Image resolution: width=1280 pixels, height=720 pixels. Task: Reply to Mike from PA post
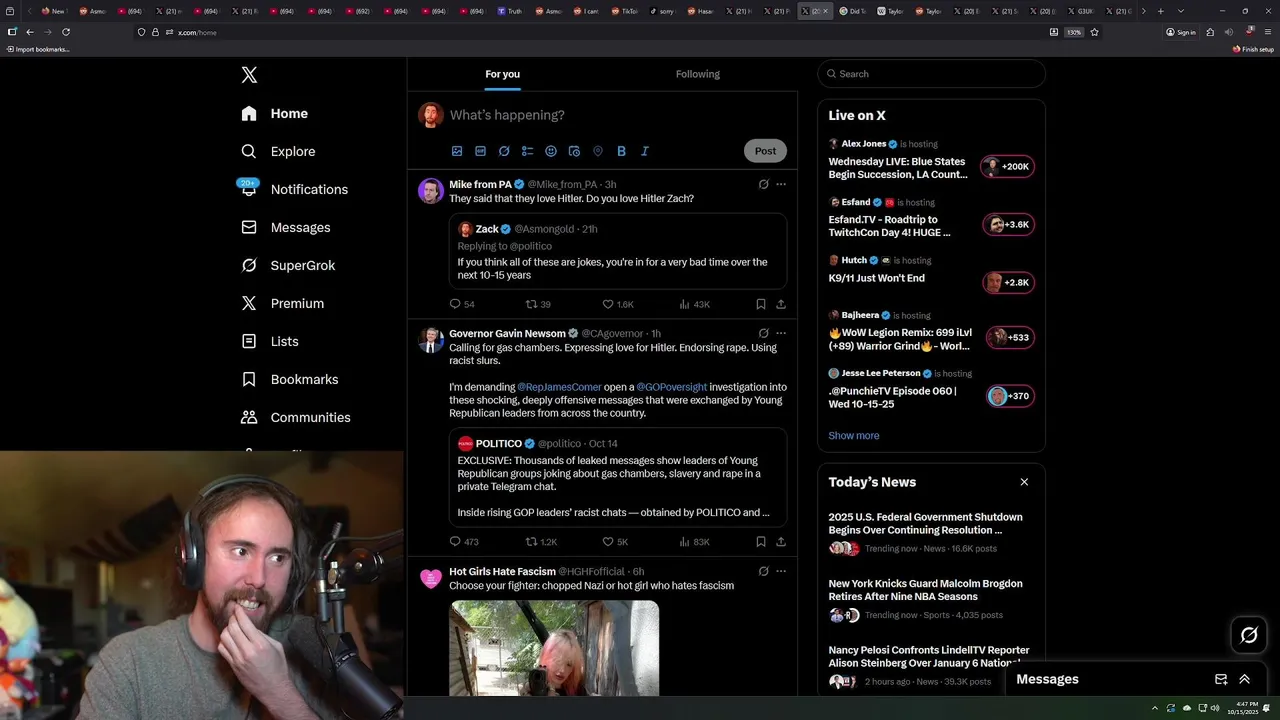462,304
